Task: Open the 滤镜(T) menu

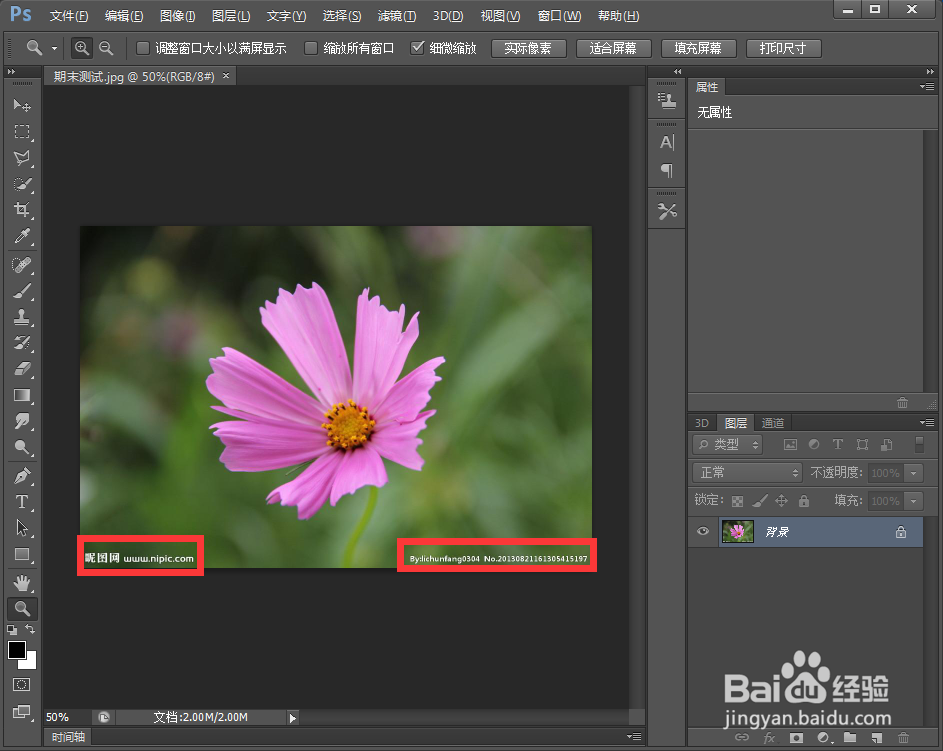Action: [396, 16]
